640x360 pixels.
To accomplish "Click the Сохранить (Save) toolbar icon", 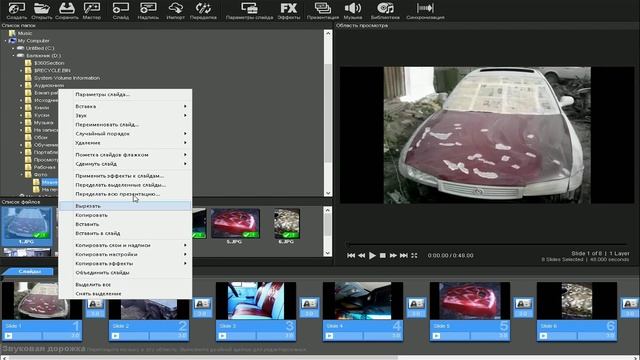I will [67, 11].
